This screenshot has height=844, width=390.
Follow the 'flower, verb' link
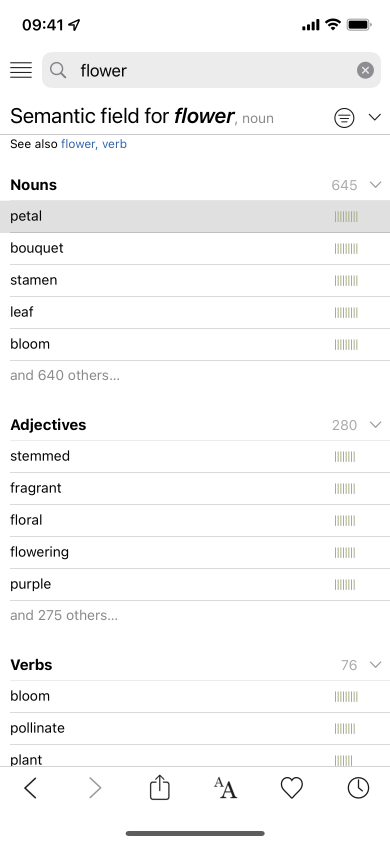pos(94,144)
